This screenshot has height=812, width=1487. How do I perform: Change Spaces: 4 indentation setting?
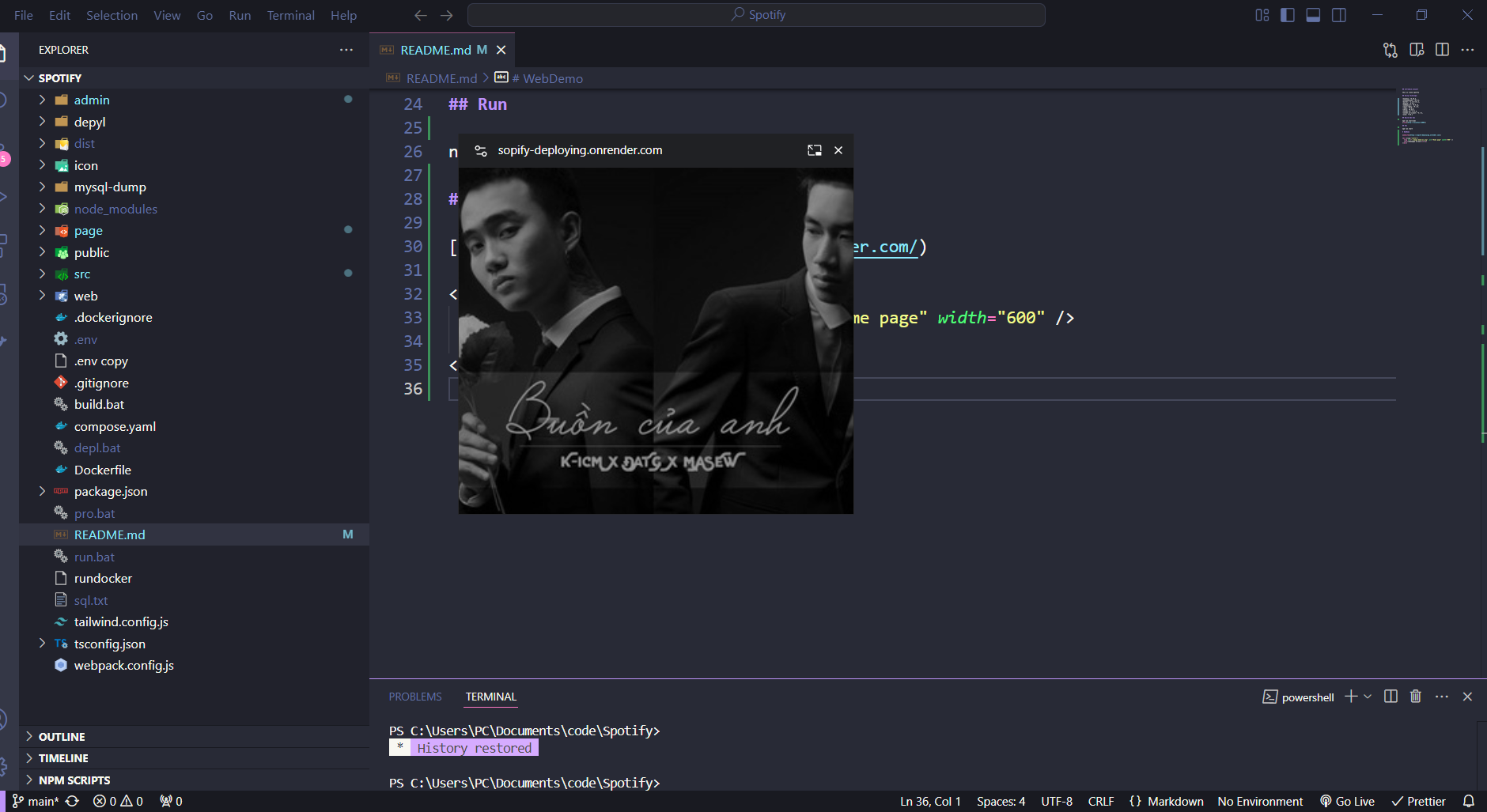click(1001, 801)
